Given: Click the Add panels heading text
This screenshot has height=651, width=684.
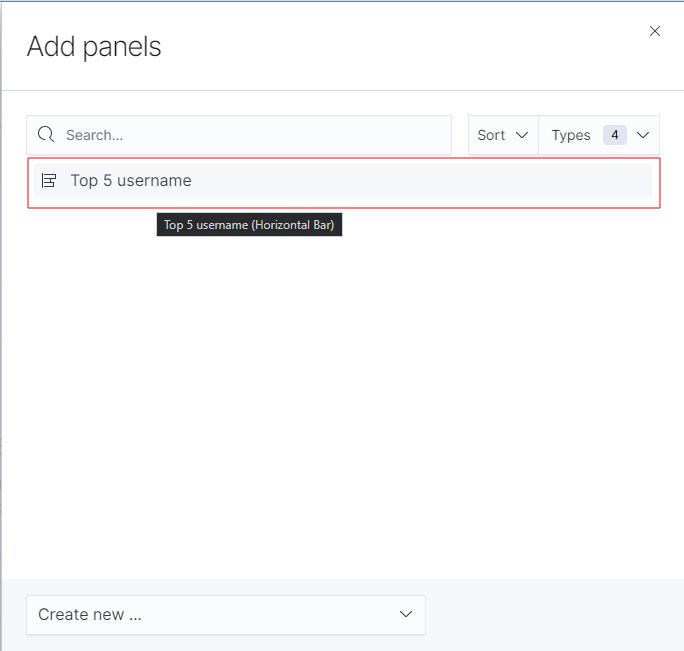Looking at the screenshot, I should click(94, 46).
